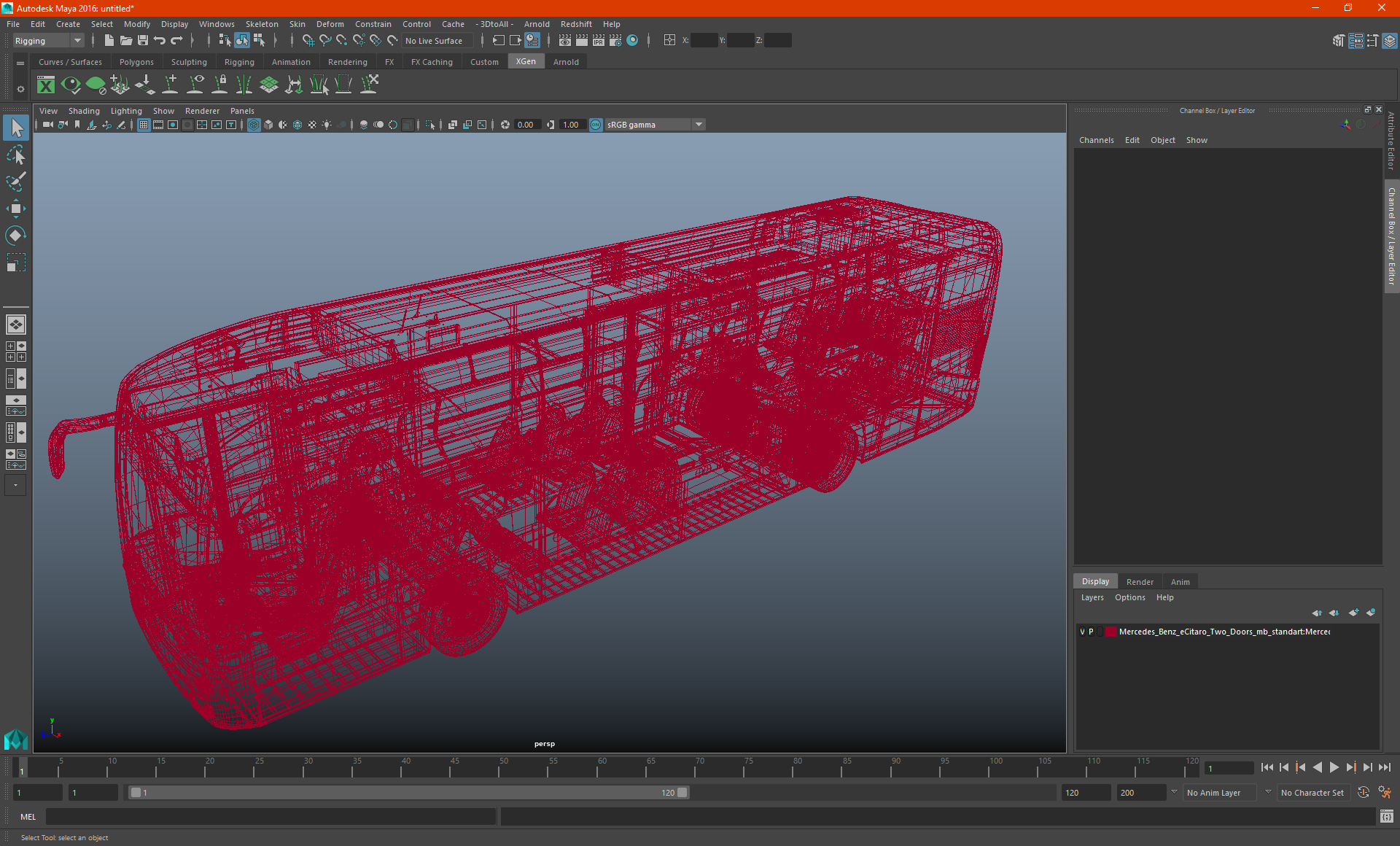The image size is (1400, 846).
Task: Select the Lasso select tool
Action: (x=15, y=155)
